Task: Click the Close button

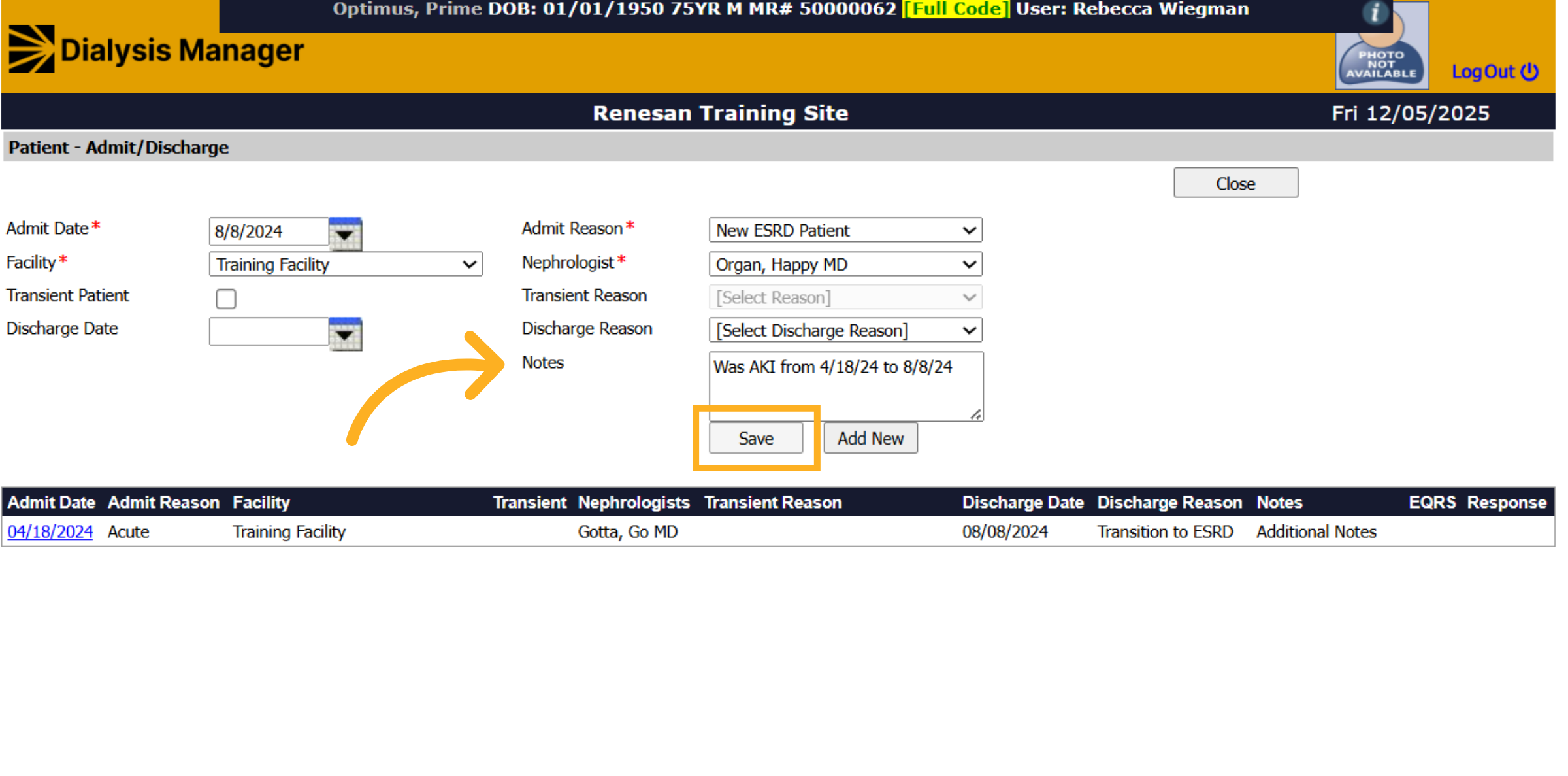Action: point(1235,183)
